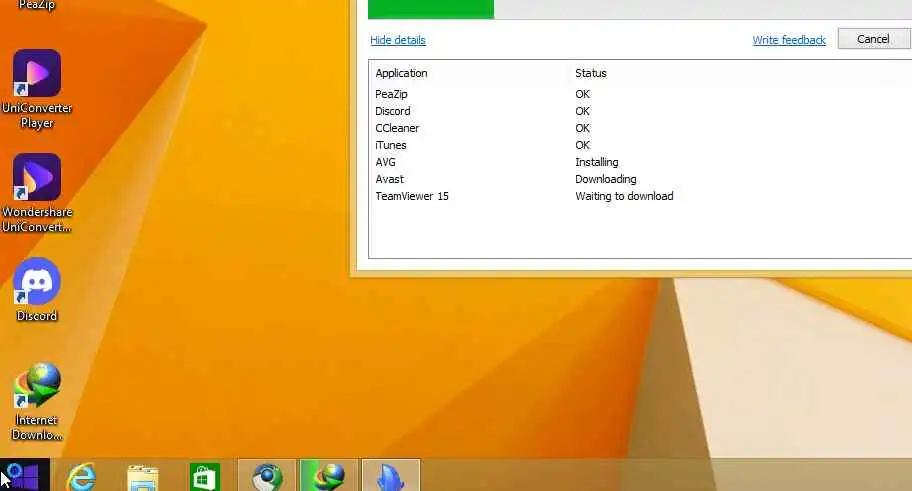Launch Internet Explorer from the taskbar
912x491 pixels.
(81, 476)
